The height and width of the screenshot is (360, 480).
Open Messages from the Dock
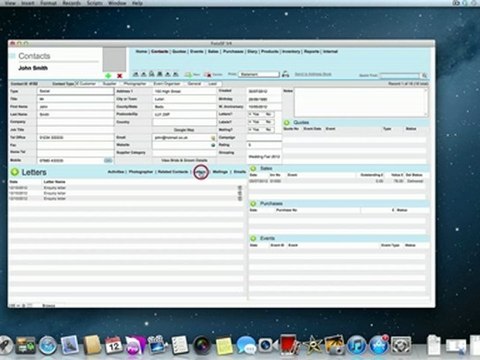click(246, 346)
